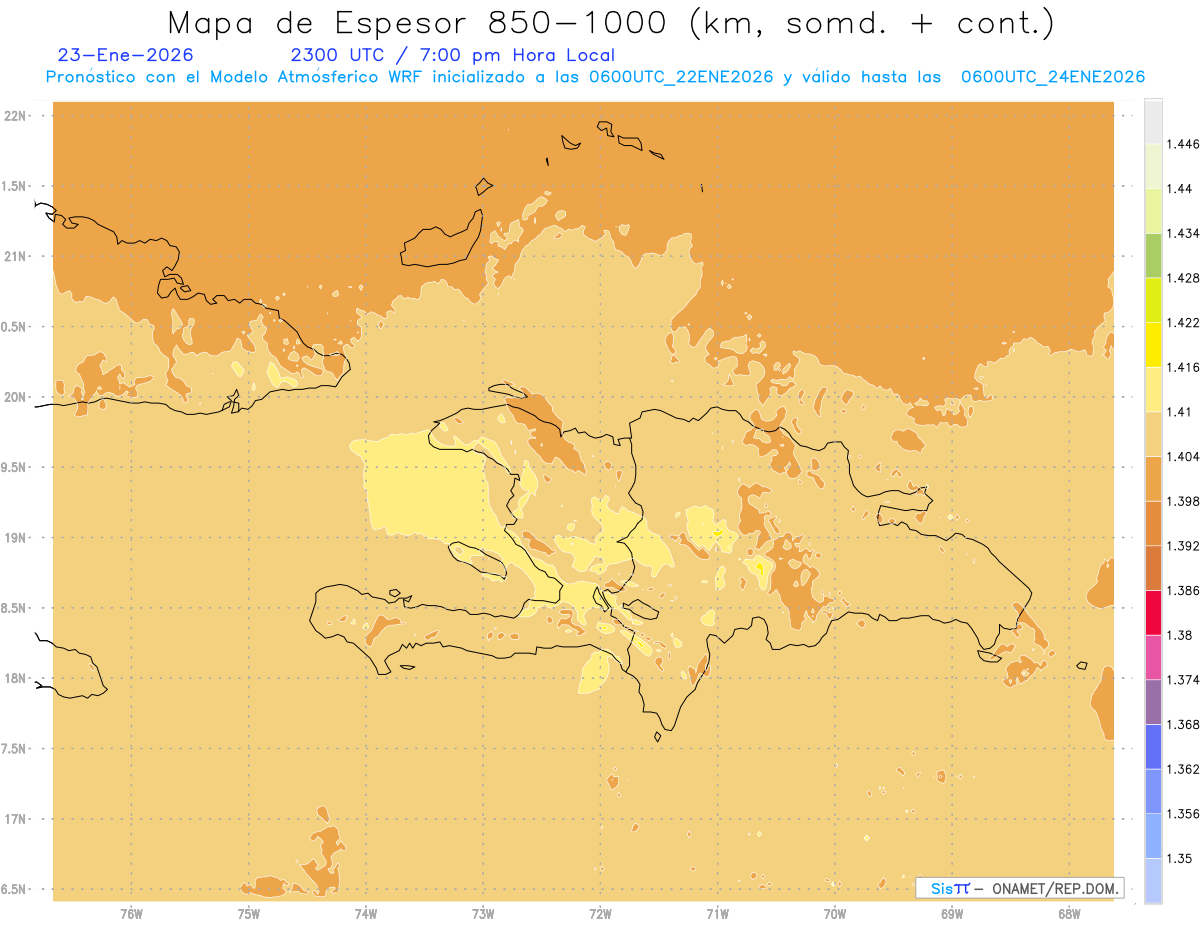Click the "1.362" colorbar value
This screenshot has height=927, width=1200.
coord(1183,769)
